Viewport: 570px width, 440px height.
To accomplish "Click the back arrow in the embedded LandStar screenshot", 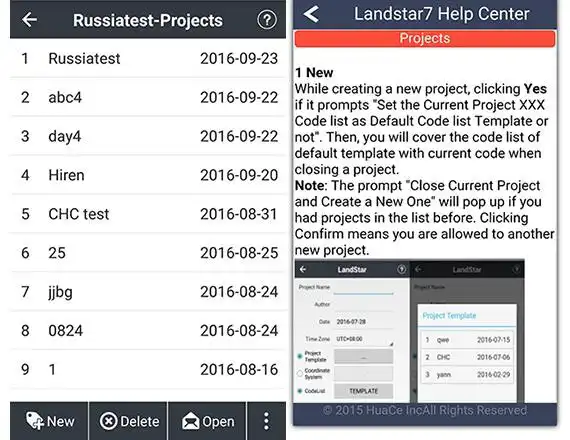I will pyautogui.click(x=303, y=269).
